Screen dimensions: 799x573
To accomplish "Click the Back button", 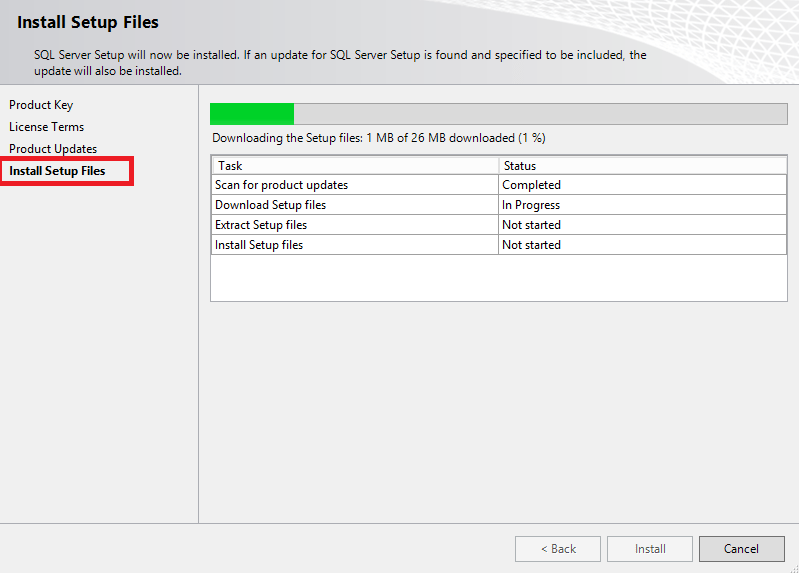I will (x=557, y=549).
